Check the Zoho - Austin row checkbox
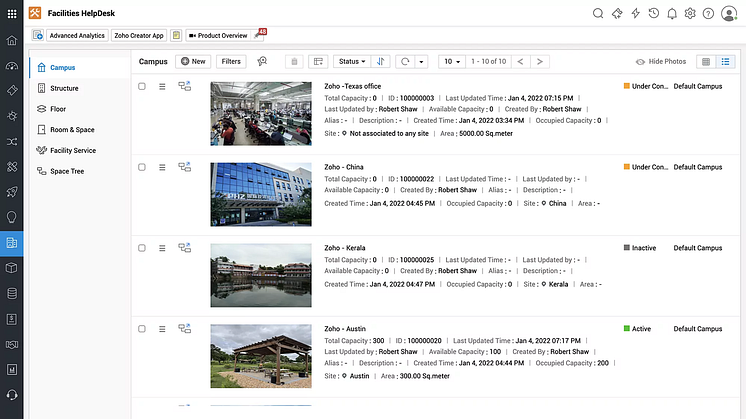The height and width of the screenshot is (419, 746). pos(142,326)
